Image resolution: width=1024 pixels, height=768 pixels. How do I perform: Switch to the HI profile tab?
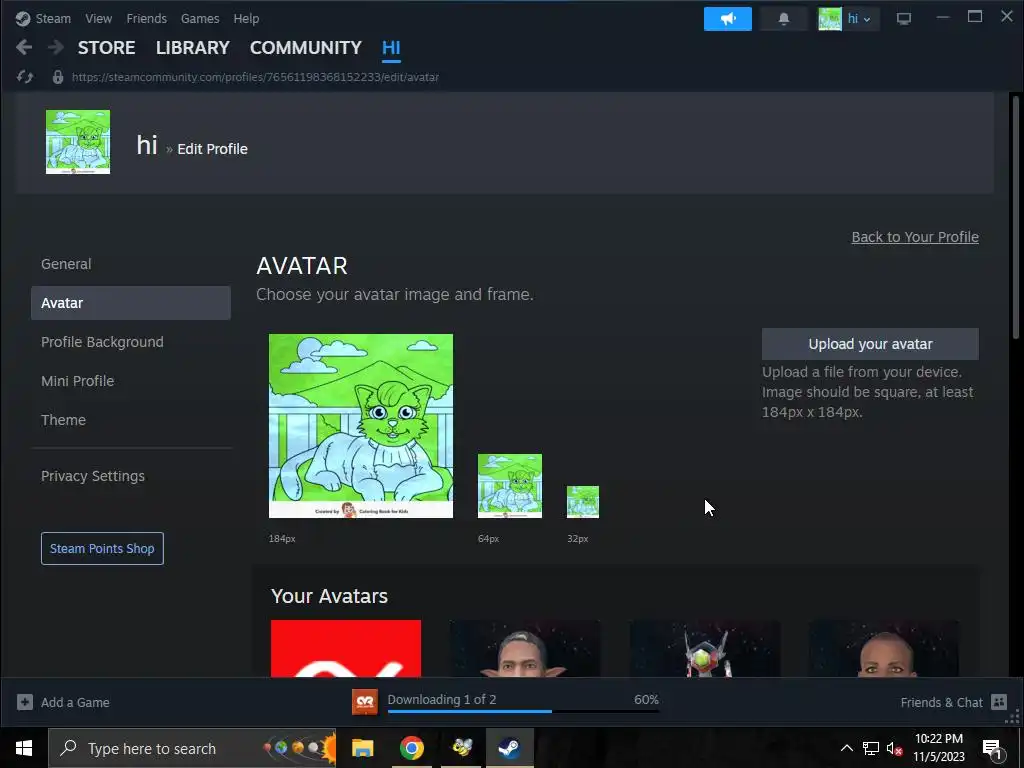(x=391, y=48)
